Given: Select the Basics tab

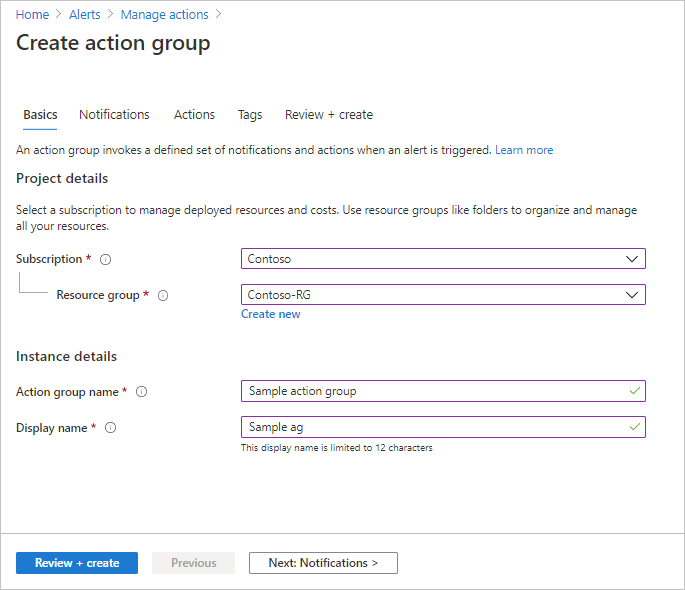Looking at the screenshot, I should click(x=40, y=115).
